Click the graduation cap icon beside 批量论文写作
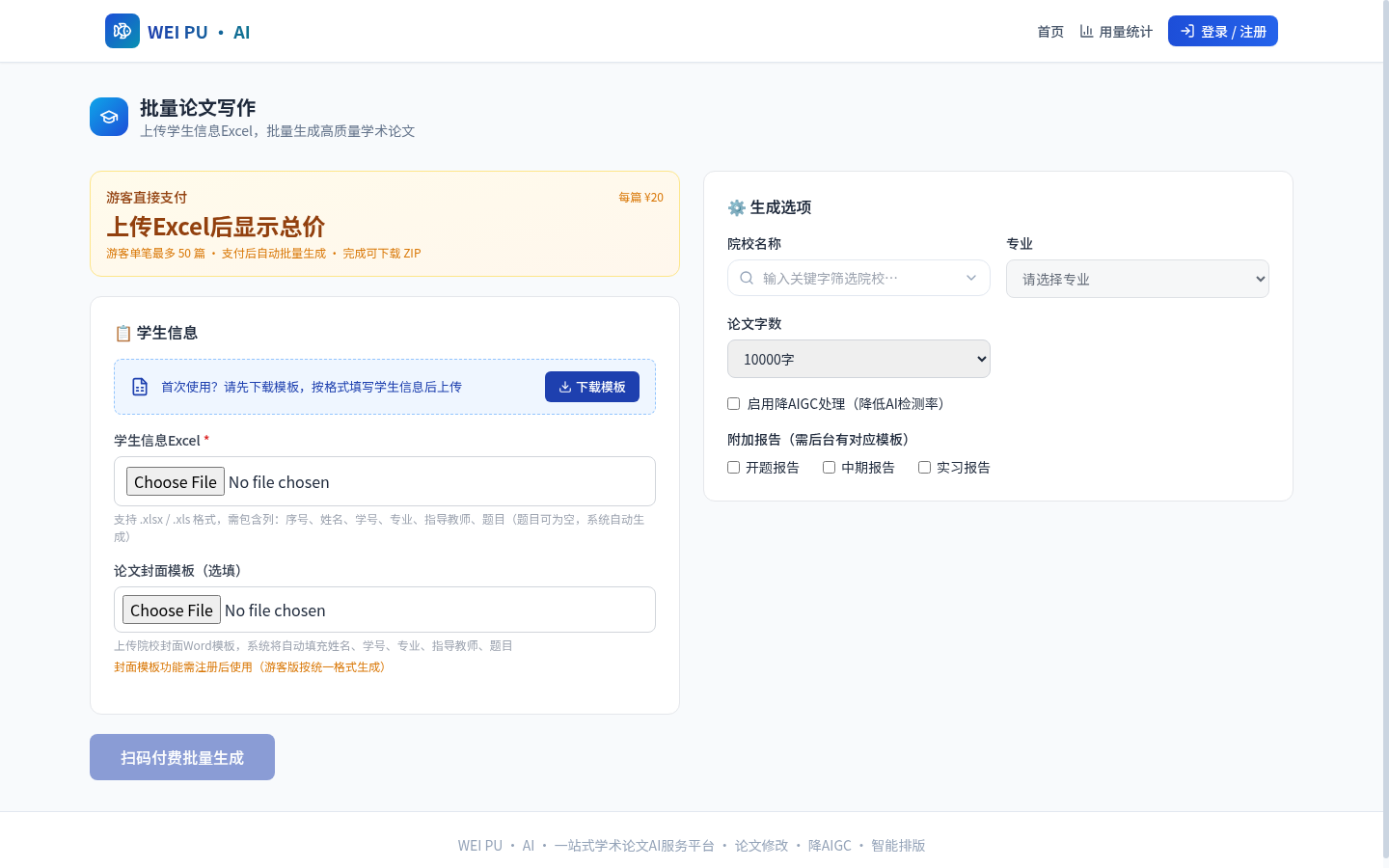The width and height of the screenshot is (1389, 868). (x=109, y=117)
